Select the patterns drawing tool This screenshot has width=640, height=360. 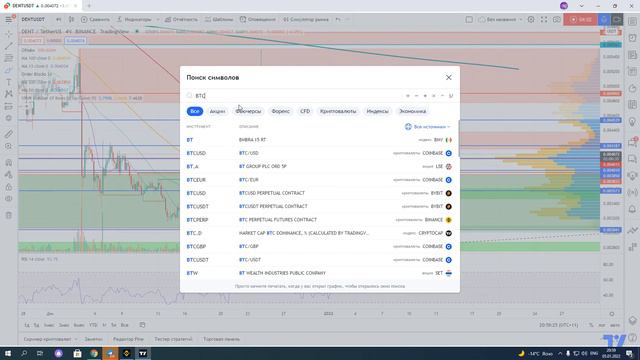click(x=9, y=94)
